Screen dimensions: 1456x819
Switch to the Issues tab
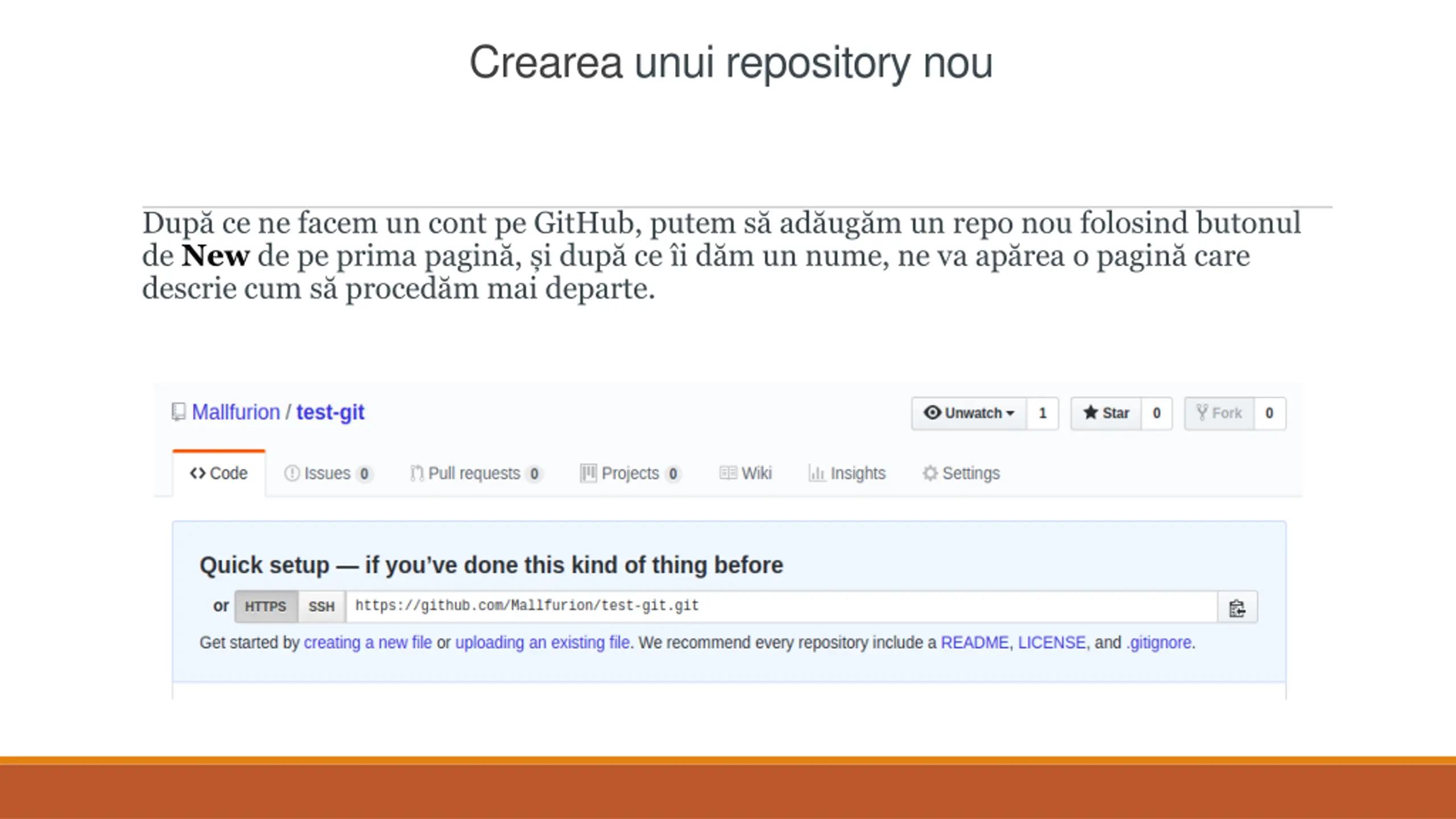click(x=328, y=473)
